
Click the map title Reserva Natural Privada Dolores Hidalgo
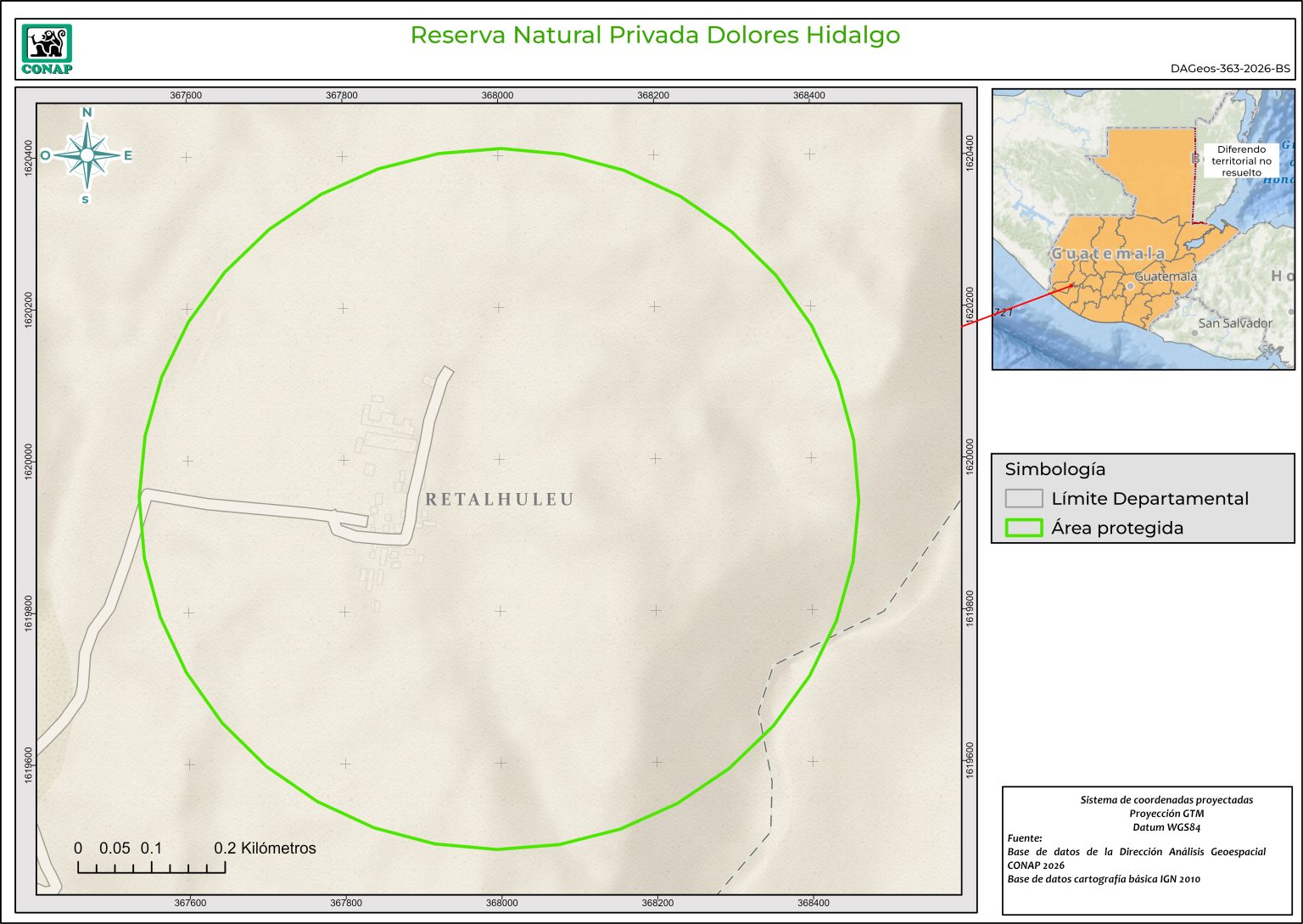coord(655,35)
